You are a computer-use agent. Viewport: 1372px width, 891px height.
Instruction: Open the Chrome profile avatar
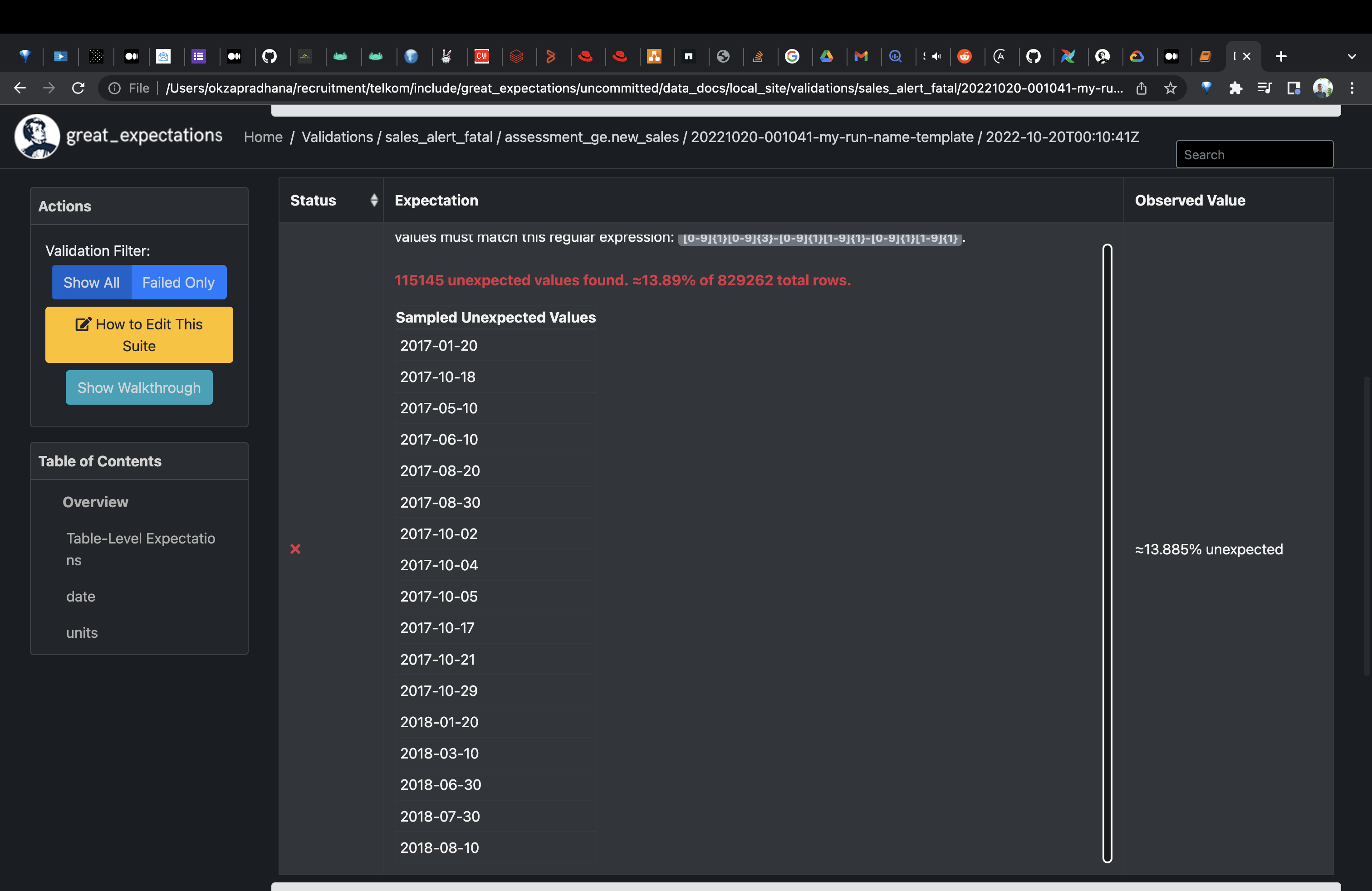point(1323,88)
